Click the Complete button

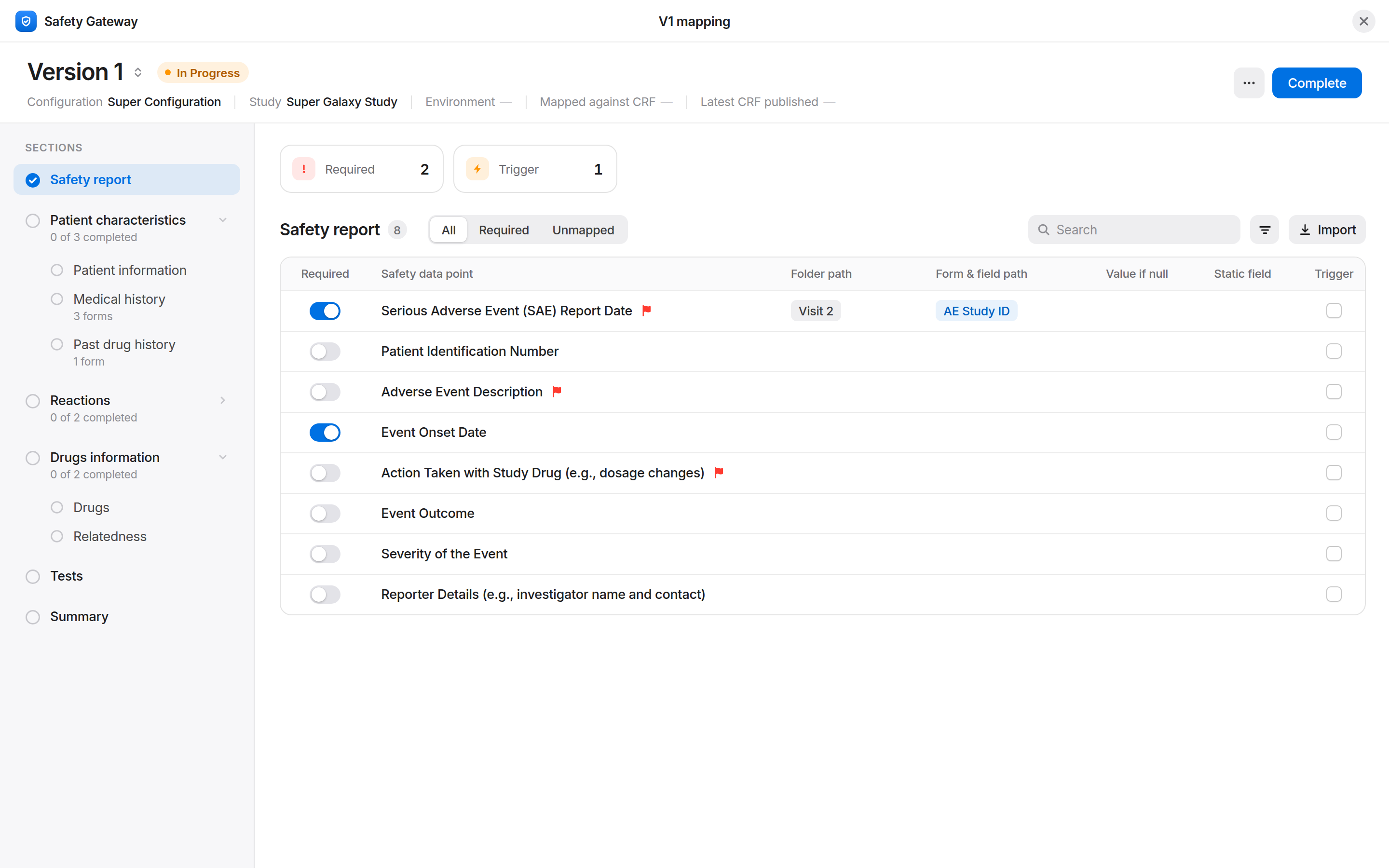pyautogui.click(x=1317, y=82)
